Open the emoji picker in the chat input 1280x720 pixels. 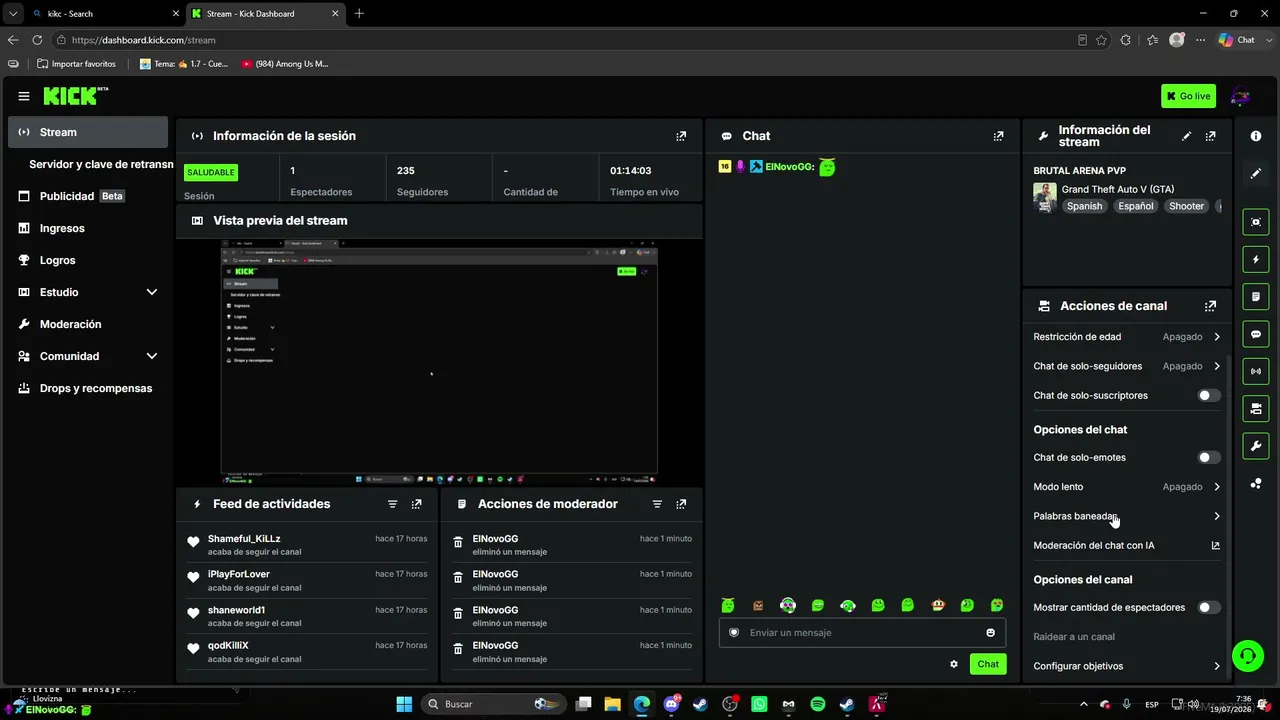991,632
